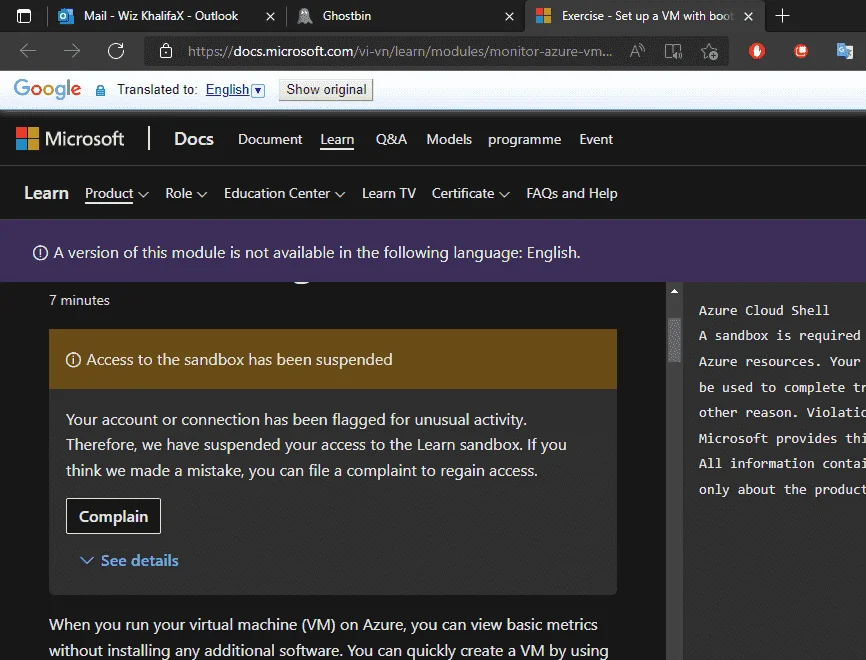The image size is (866, 660).
Task: Open the Q&A nav item
Action: click(392, 139)
